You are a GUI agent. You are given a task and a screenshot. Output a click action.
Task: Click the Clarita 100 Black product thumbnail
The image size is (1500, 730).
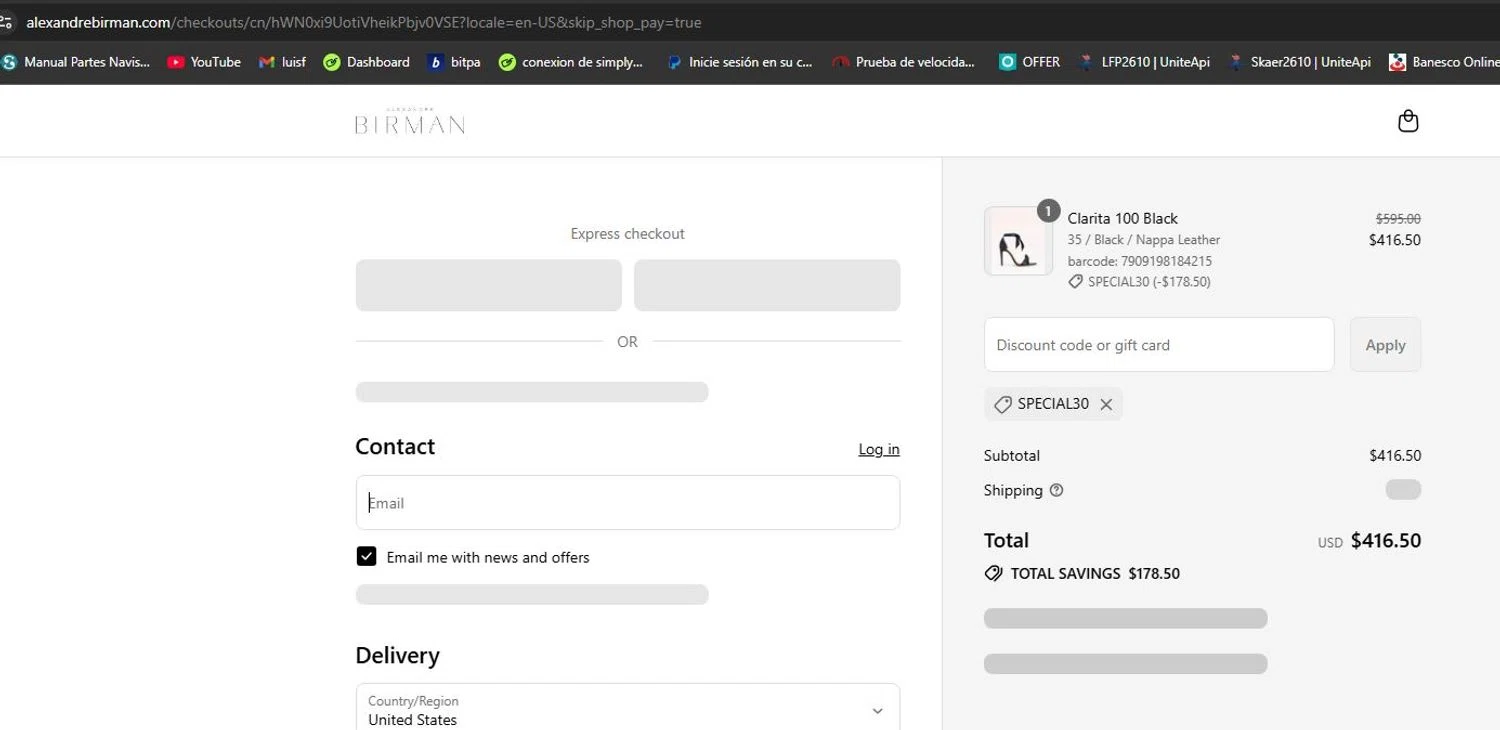1018,241
